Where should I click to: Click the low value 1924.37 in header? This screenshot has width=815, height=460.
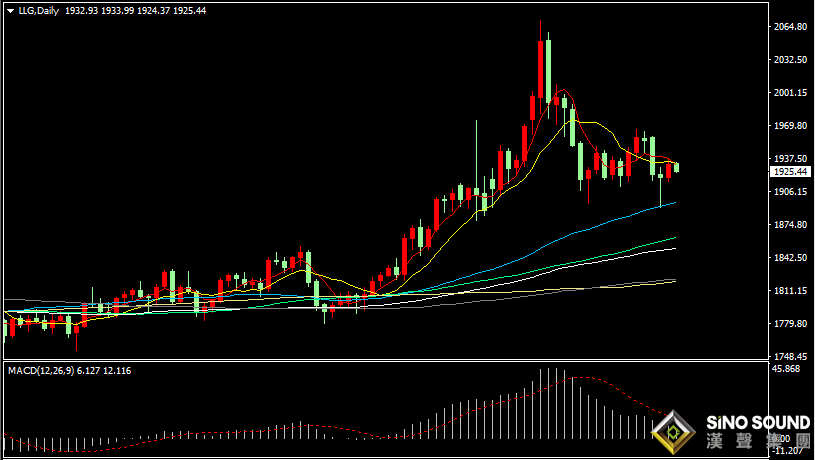pos(153,10)
